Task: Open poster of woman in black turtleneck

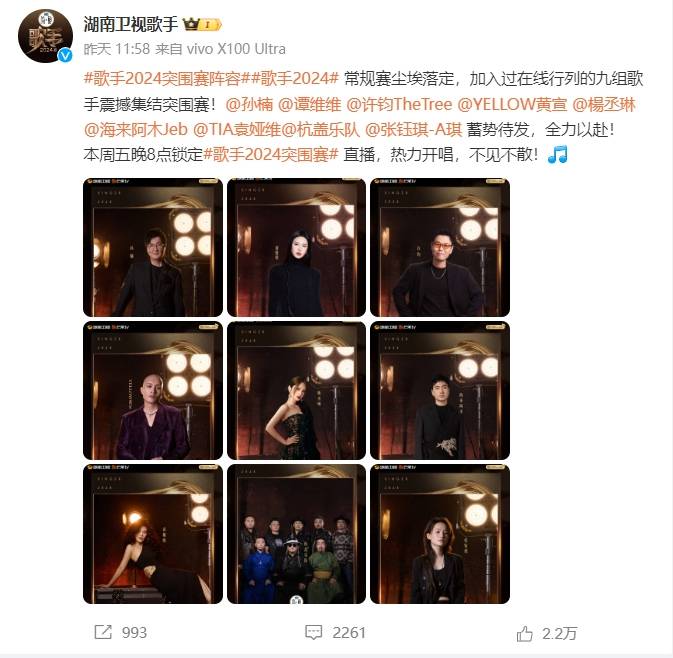Action: point(296,247)
